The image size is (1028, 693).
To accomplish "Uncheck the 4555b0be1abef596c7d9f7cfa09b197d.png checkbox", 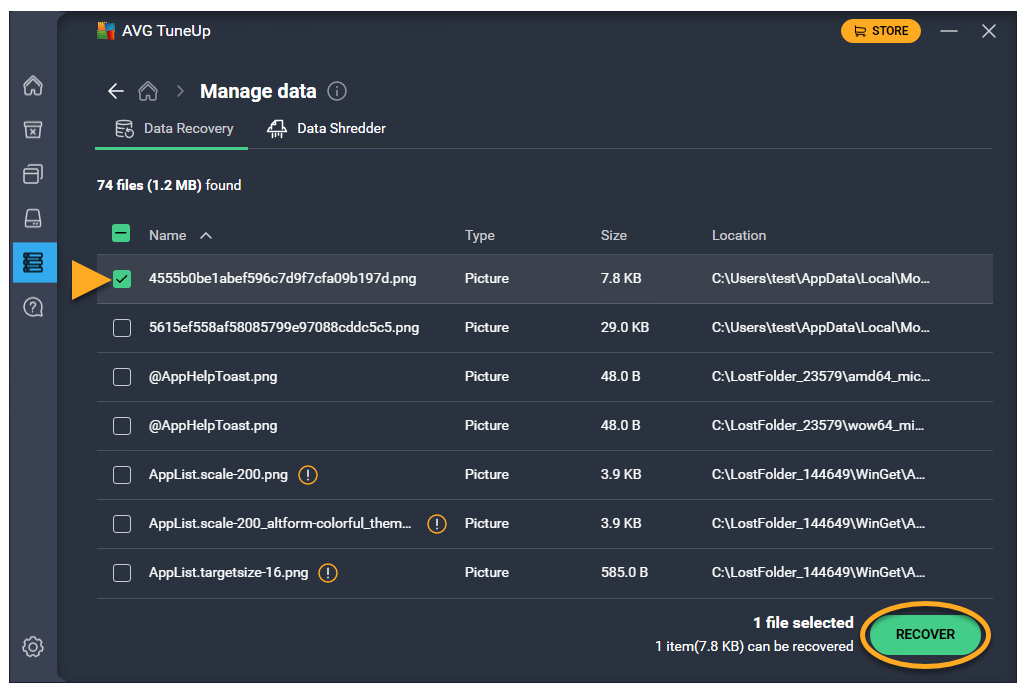I will pyautogui.click(x=122, y=279).
